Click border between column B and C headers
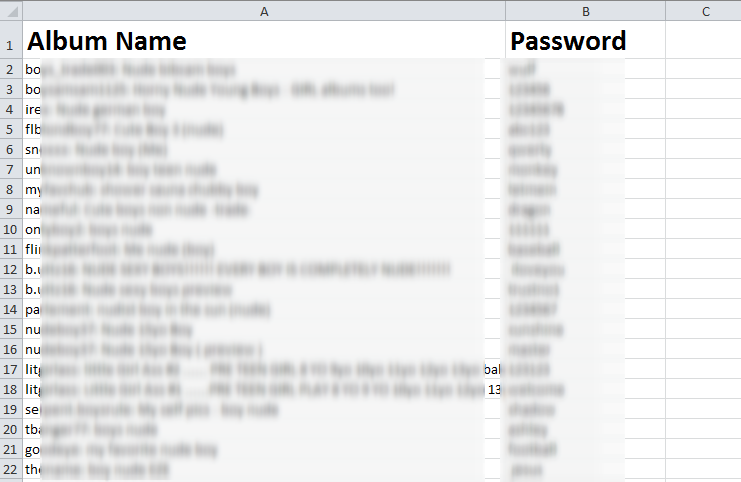 (665, 11)
